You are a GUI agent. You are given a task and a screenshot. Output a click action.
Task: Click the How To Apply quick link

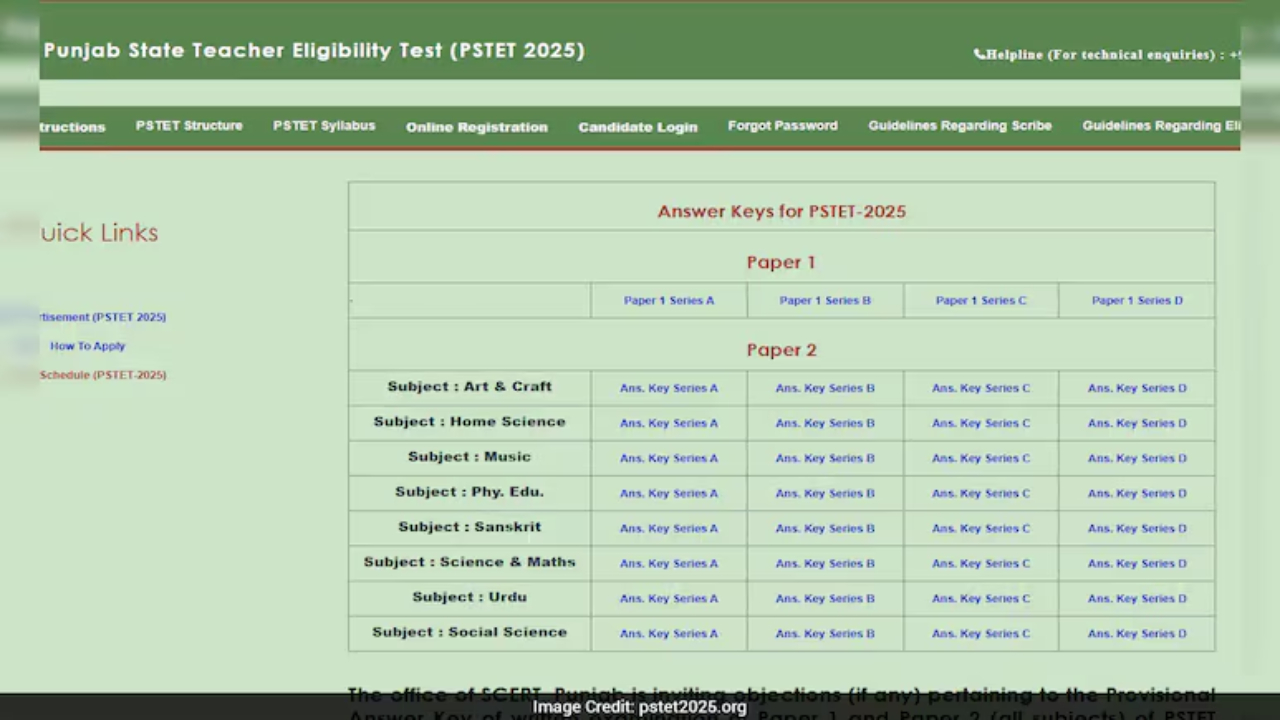click(x=87, y=345)
